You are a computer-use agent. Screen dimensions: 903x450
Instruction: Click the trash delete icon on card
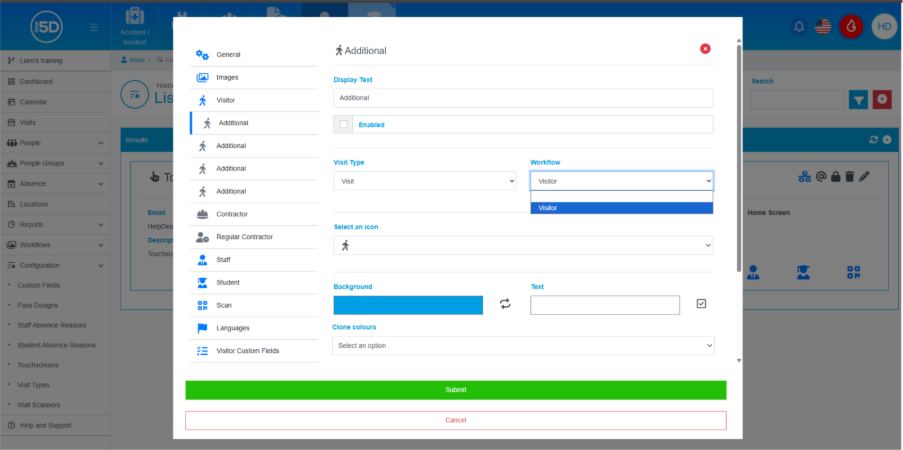click(x=849, y=177)
